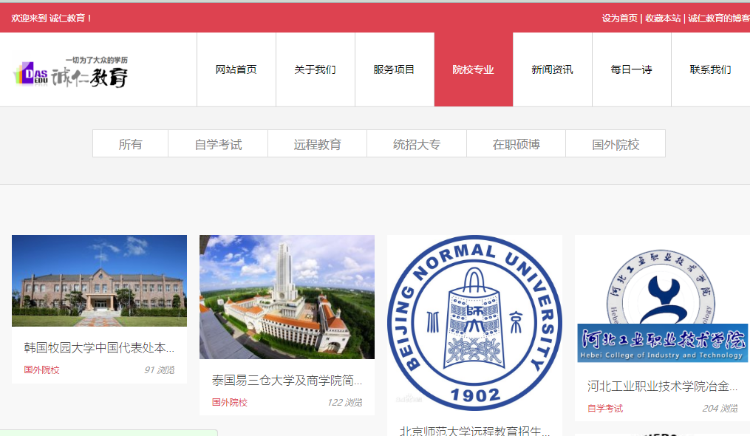
Task: Go to 关于我们 page
Action: (x=315, y=70)
